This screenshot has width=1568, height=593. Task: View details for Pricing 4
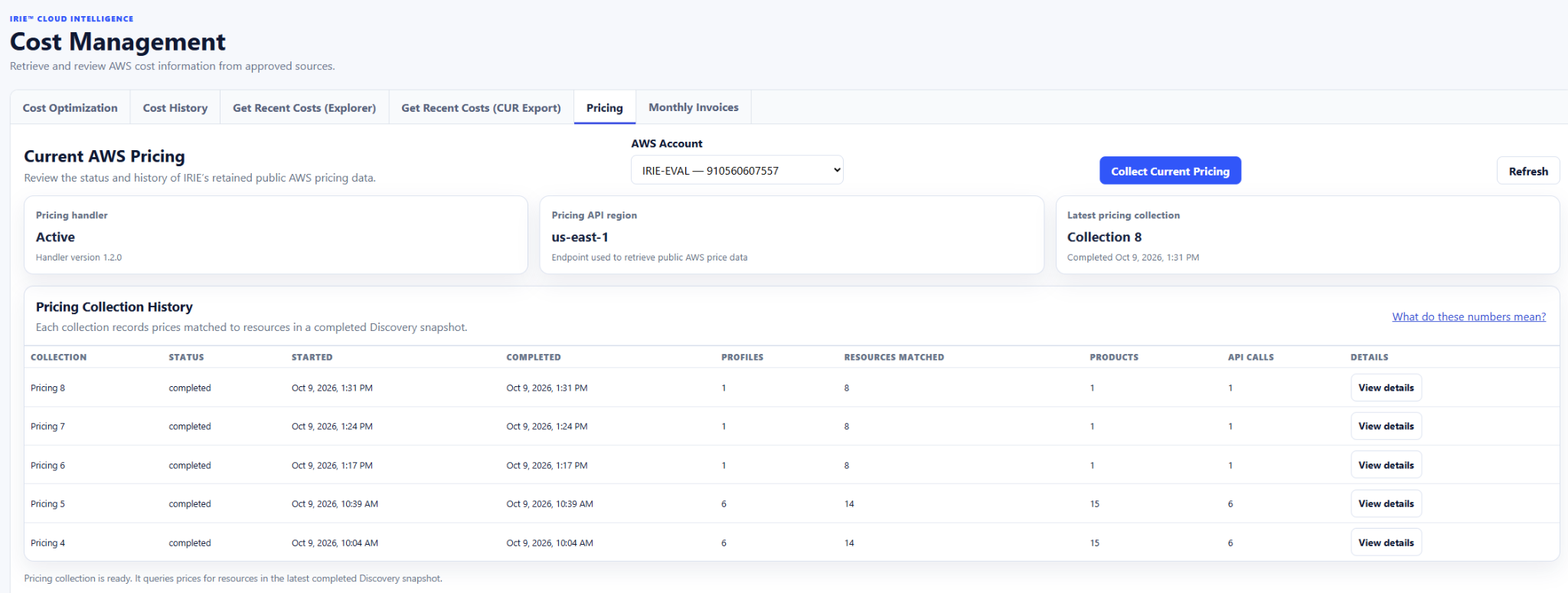click(1386, 542)
